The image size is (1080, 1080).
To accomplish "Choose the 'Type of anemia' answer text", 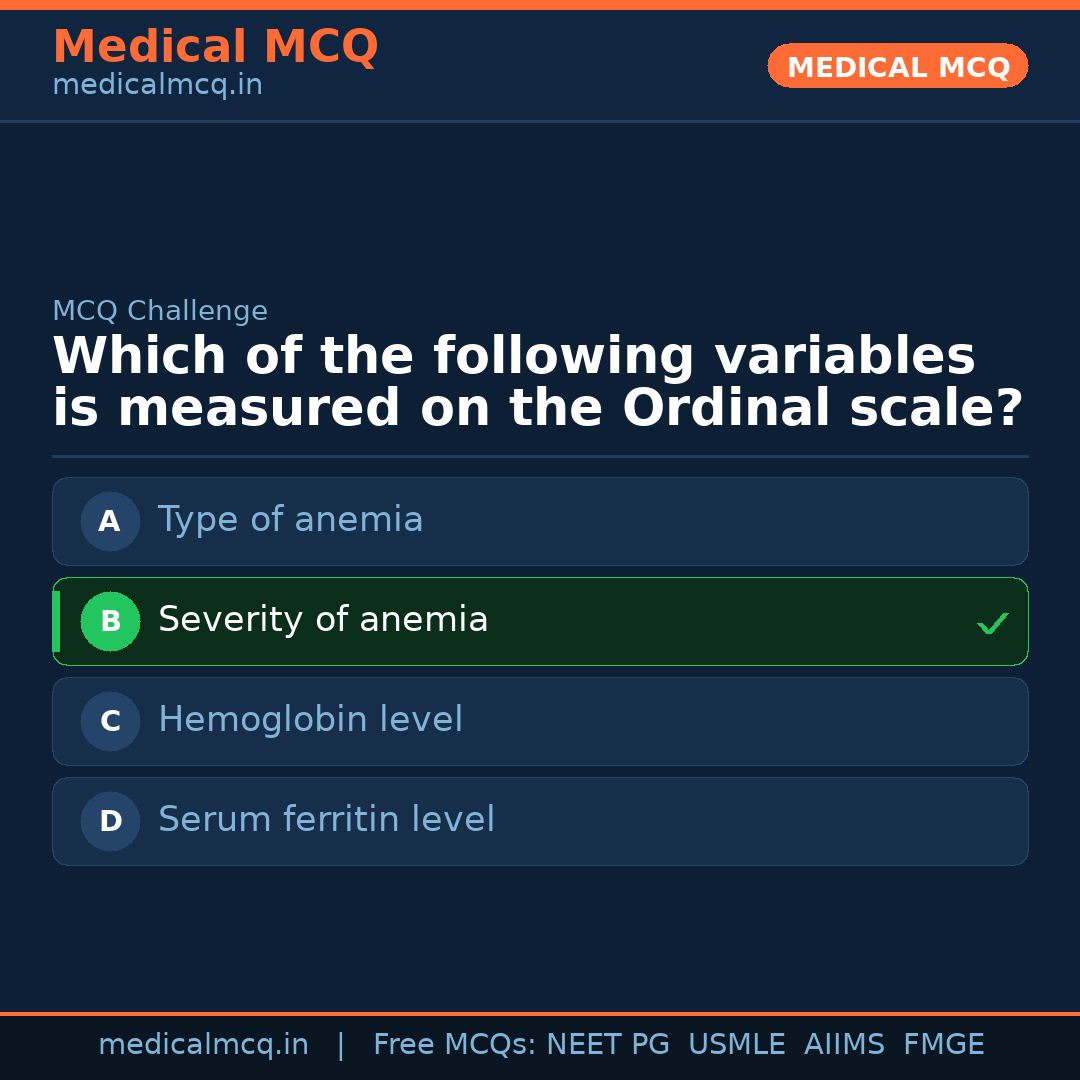I will [x=290, y=520].
